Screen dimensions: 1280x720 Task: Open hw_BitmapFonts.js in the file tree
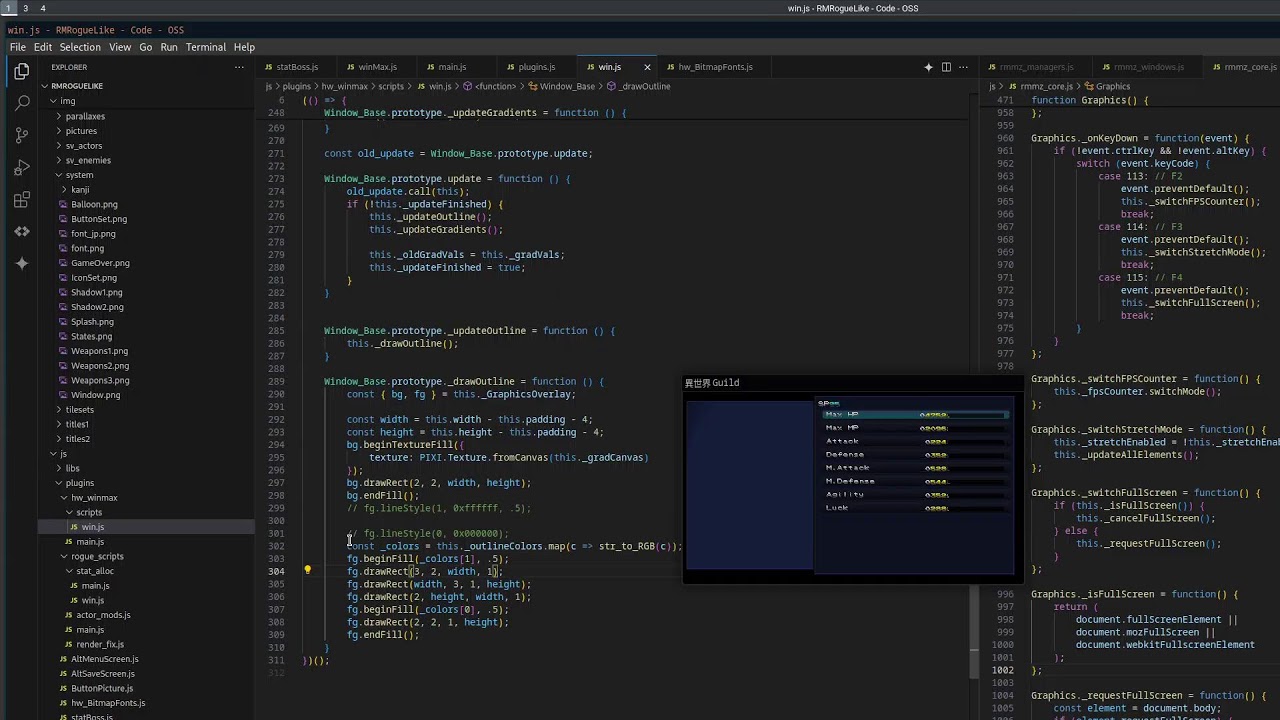point(108,703)
